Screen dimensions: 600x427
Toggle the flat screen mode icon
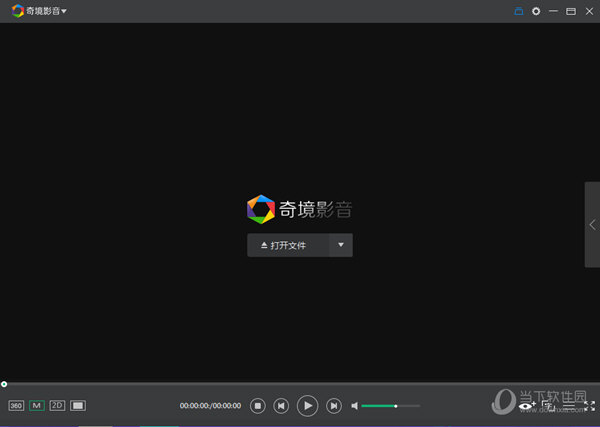pyautogui.click(x=78, y=406)
